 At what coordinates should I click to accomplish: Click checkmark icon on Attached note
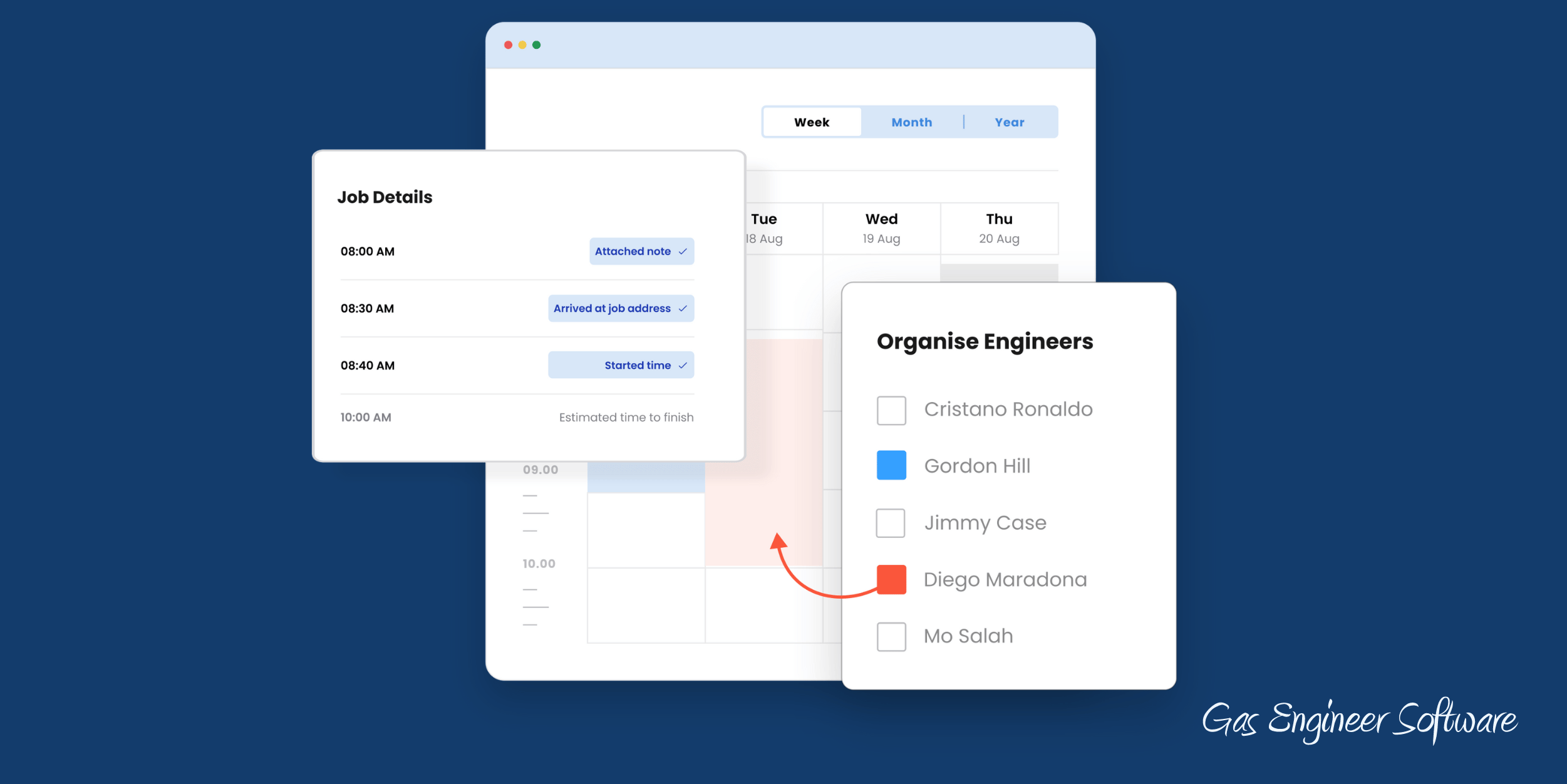pos(683,252)
